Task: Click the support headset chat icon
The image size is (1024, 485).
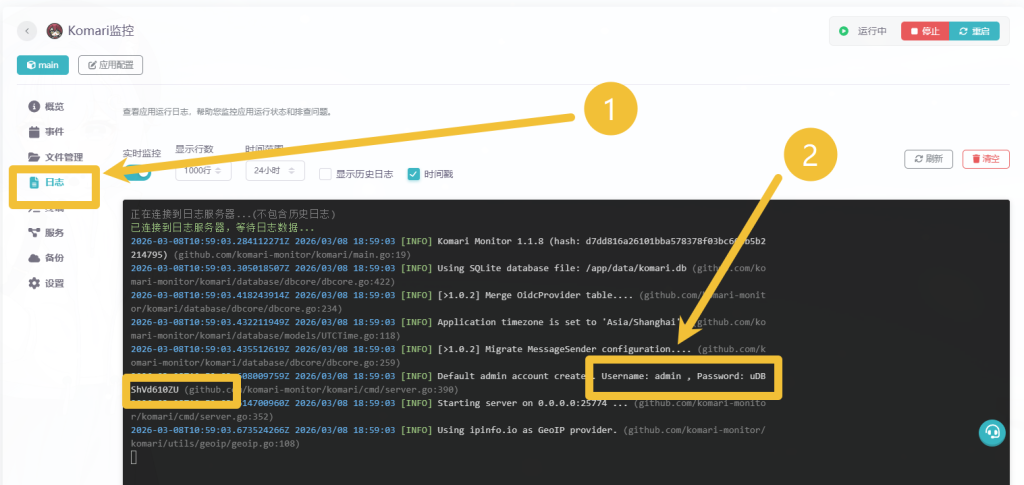Action: [991, 432]
